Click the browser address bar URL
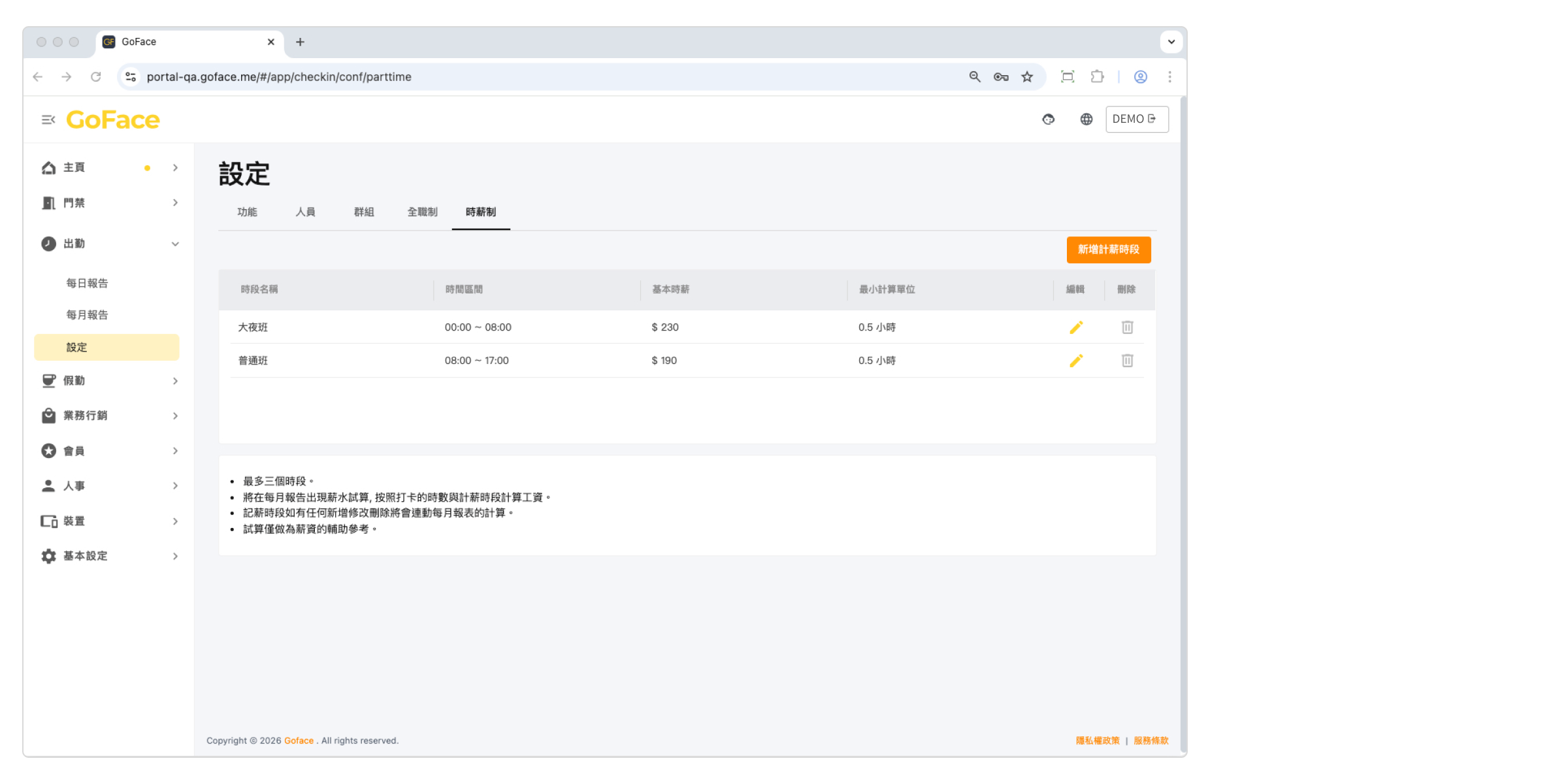This screenshot has height=784, width=1568. (x=279, y=77)
